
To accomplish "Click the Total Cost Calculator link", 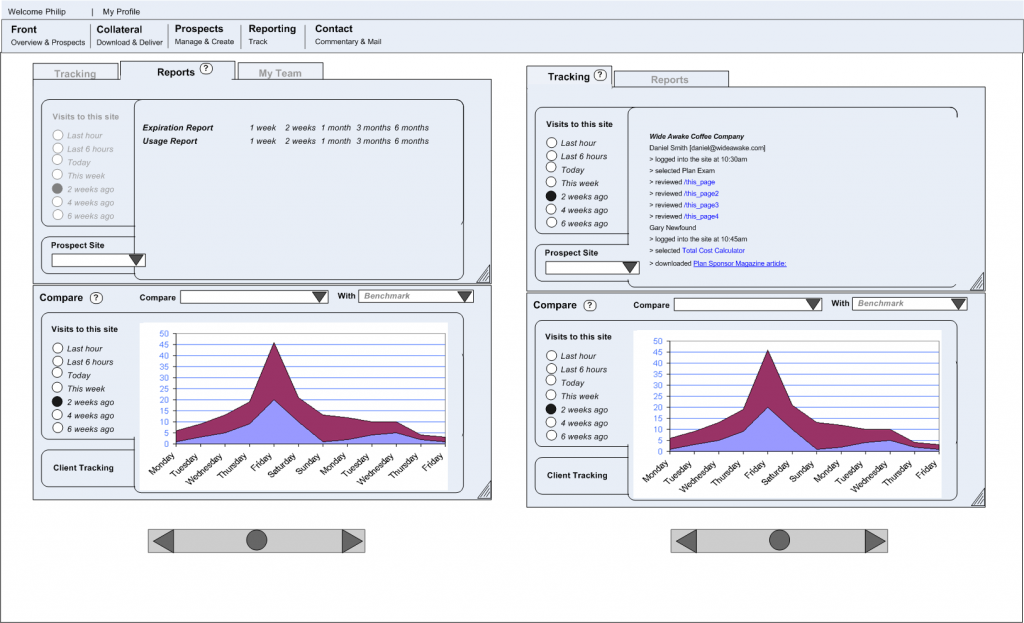I will [x=713, y=250].
